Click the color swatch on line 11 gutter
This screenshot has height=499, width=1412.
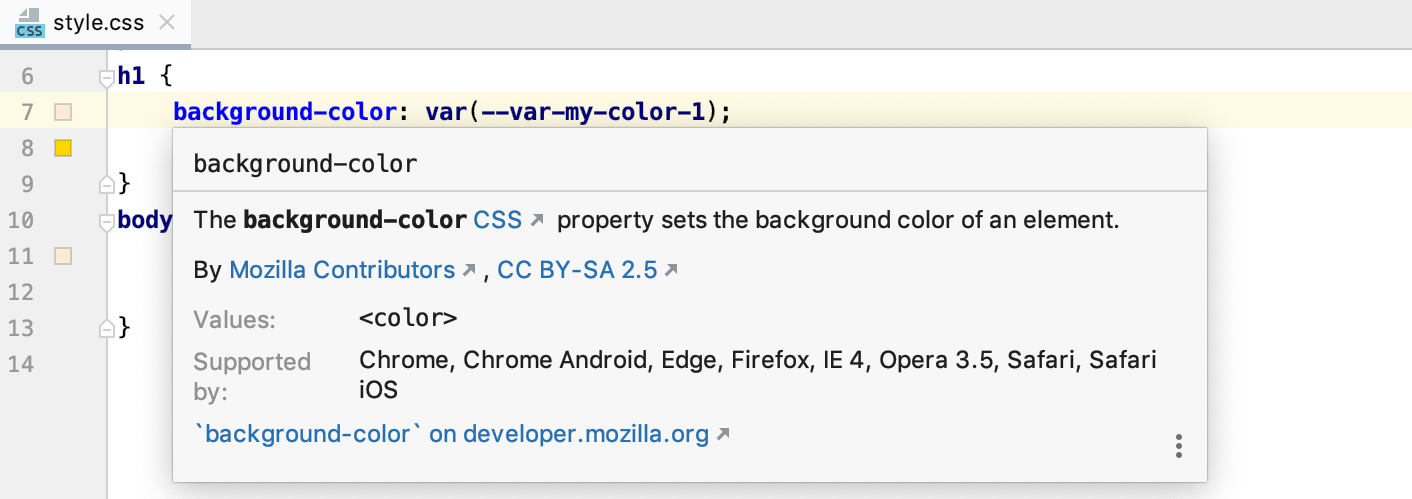click(x=63, y=256)
